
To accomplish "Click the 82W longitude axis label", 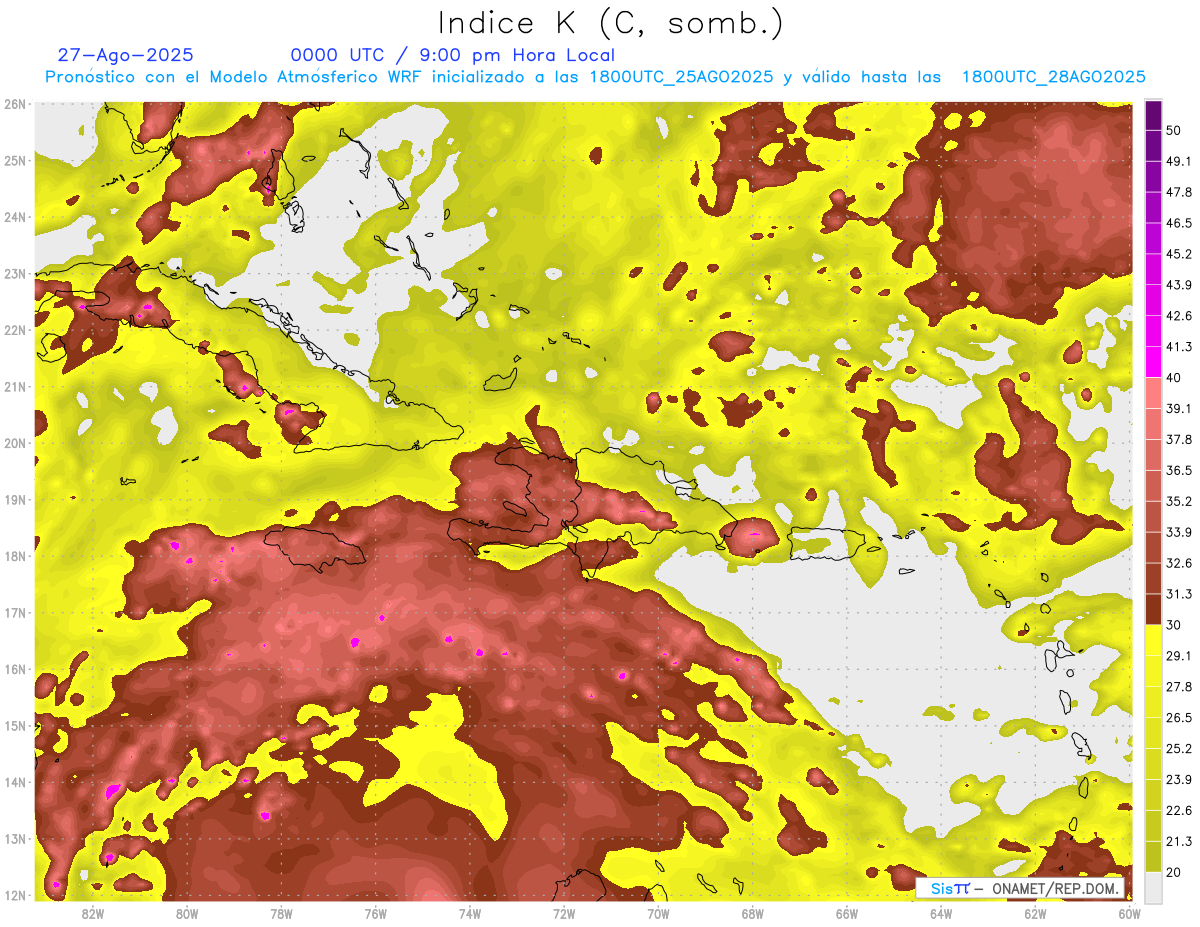I will pyautogui.click(x=93, y=913).
